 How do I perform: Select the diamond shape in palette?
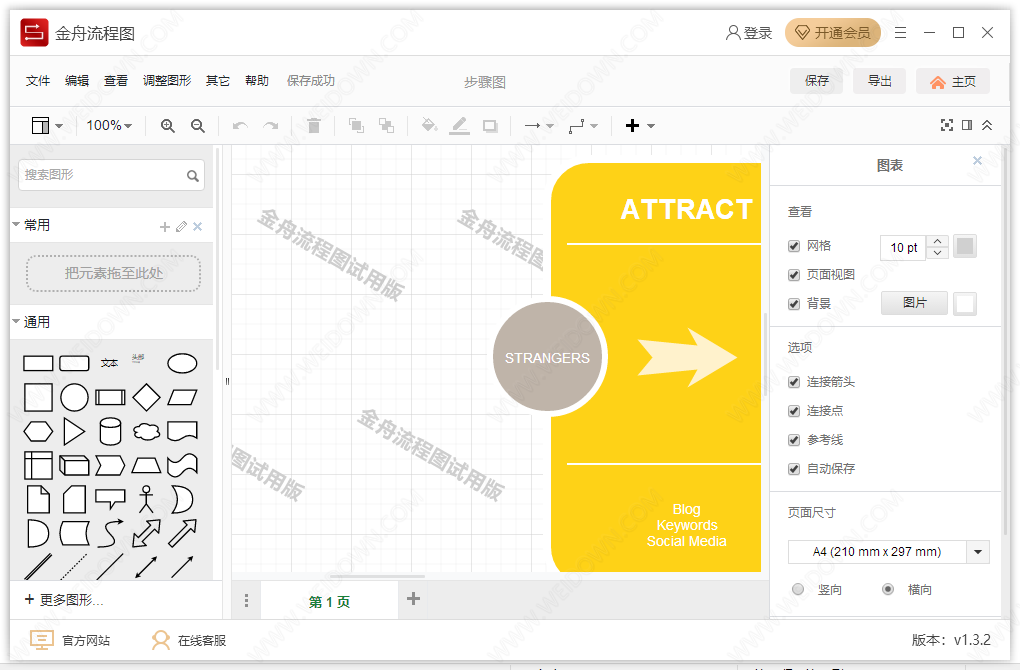146,397
